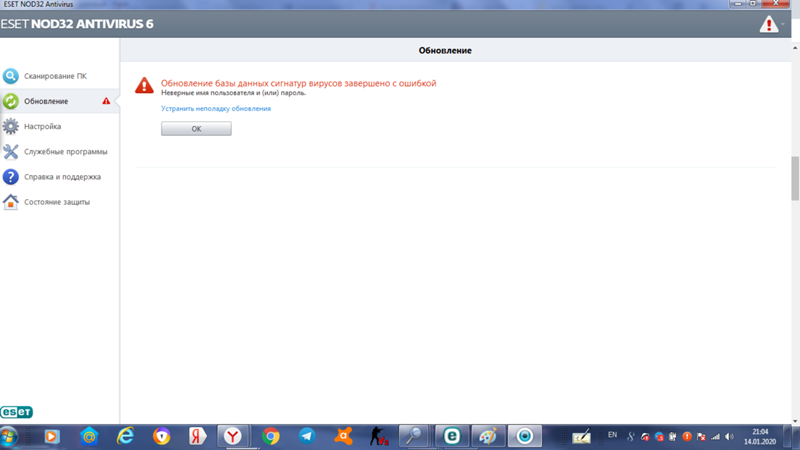Open the Windows Start menu
Screen dimensions: 800x450
click(x=9, y=437)
